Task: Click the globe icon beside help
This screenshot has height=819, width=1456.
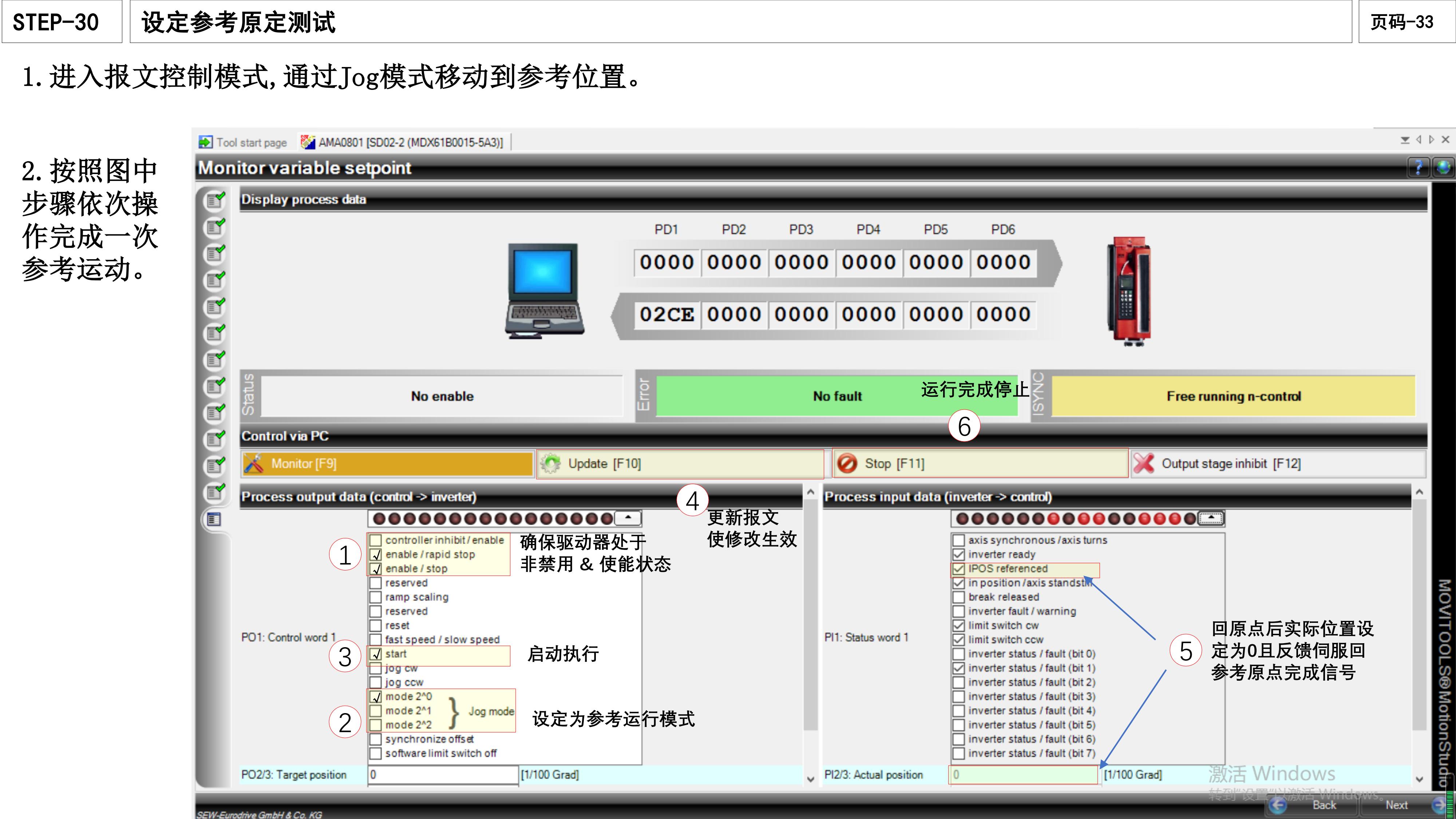Action: click(1445, 167)
